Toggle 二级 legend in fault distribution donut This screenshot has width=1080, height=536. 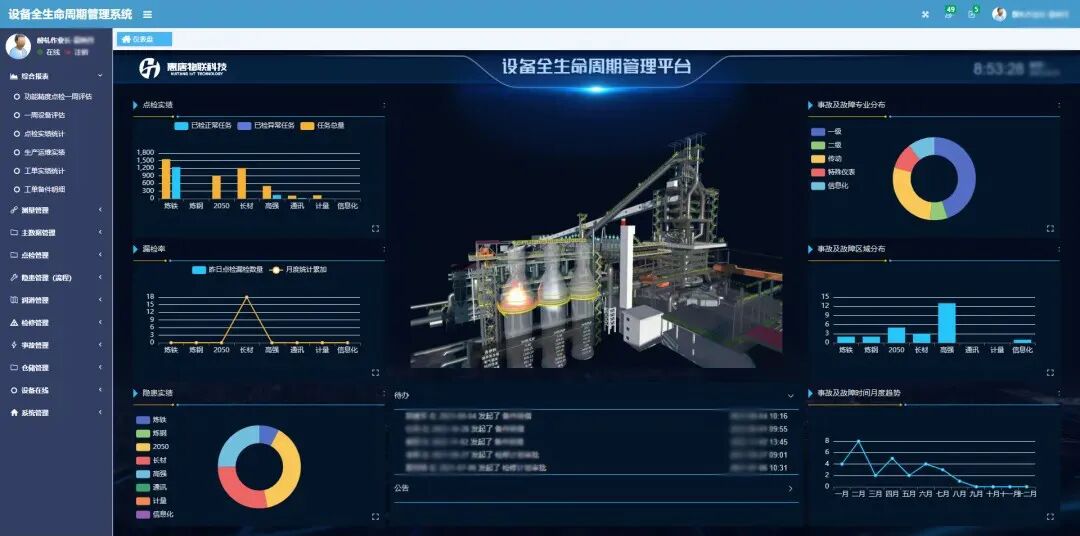tap(826, 145)
